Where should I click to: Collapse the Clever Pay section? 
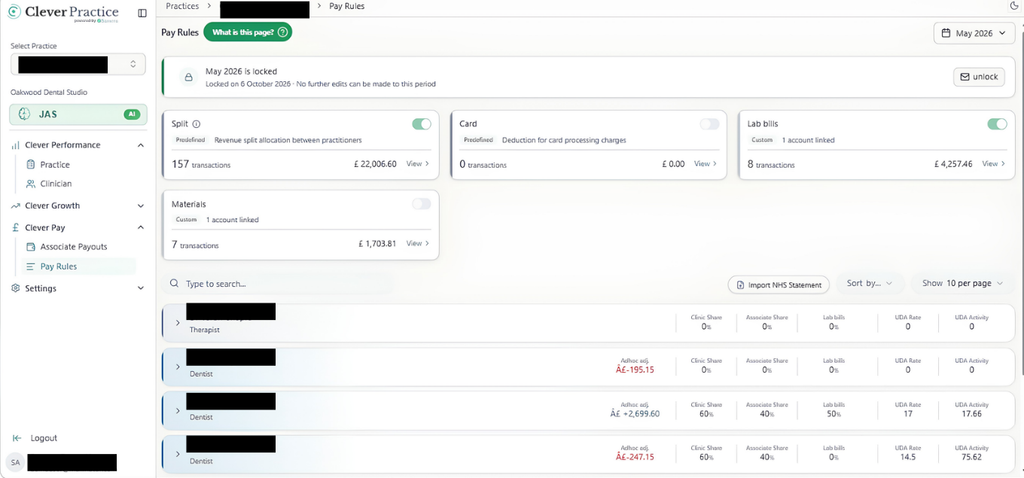tap(140, 228)
